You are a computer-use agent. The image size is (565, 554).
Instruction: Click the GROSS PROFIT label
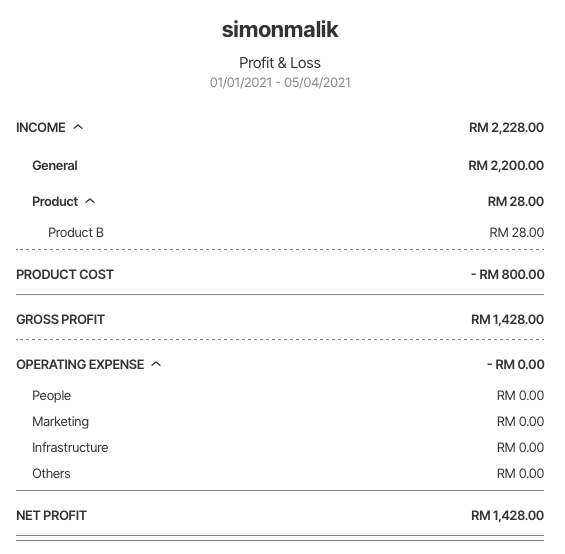coord(61,319)
